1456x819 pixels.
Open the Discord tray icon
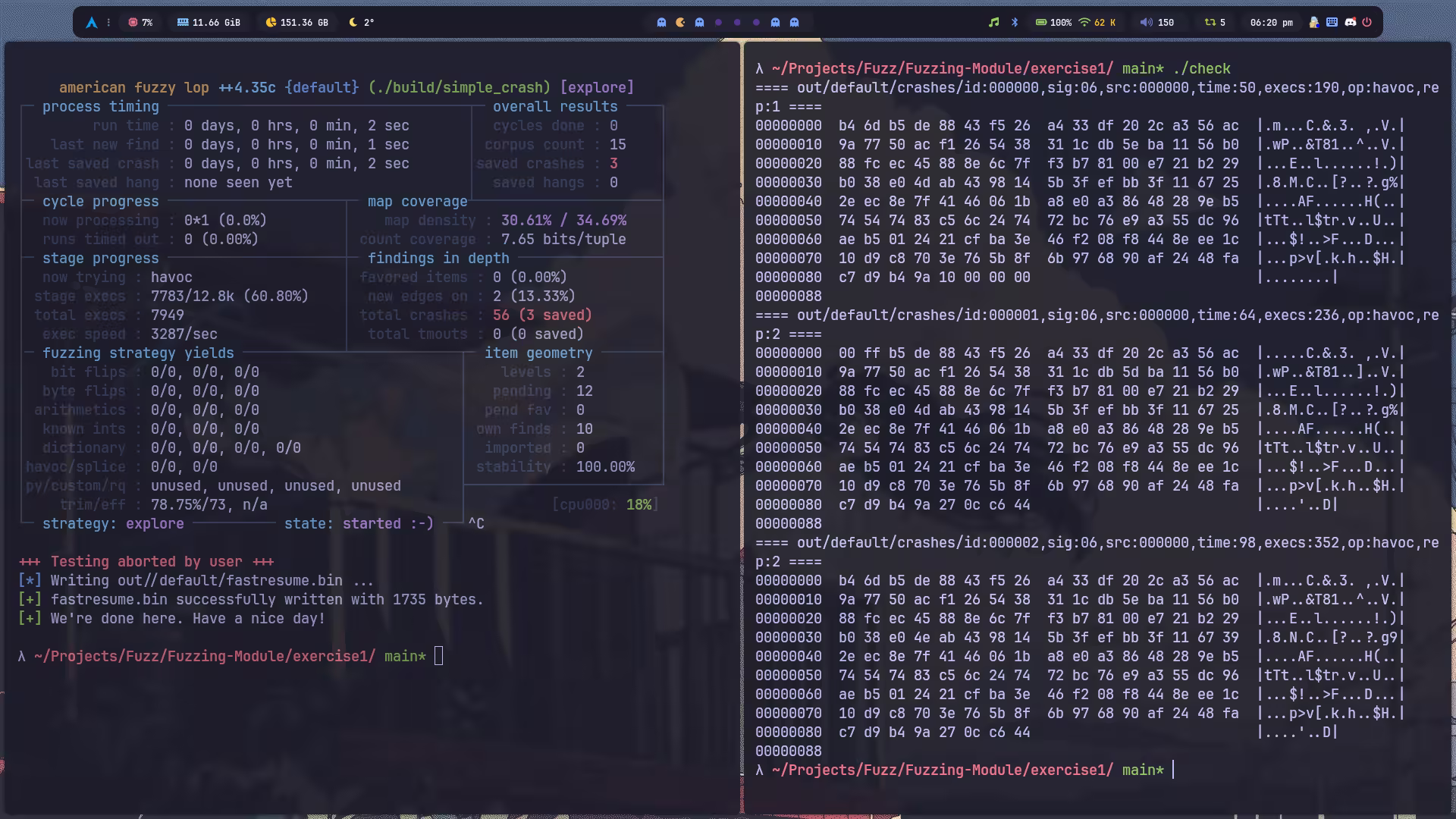[x=1350, y=23]
